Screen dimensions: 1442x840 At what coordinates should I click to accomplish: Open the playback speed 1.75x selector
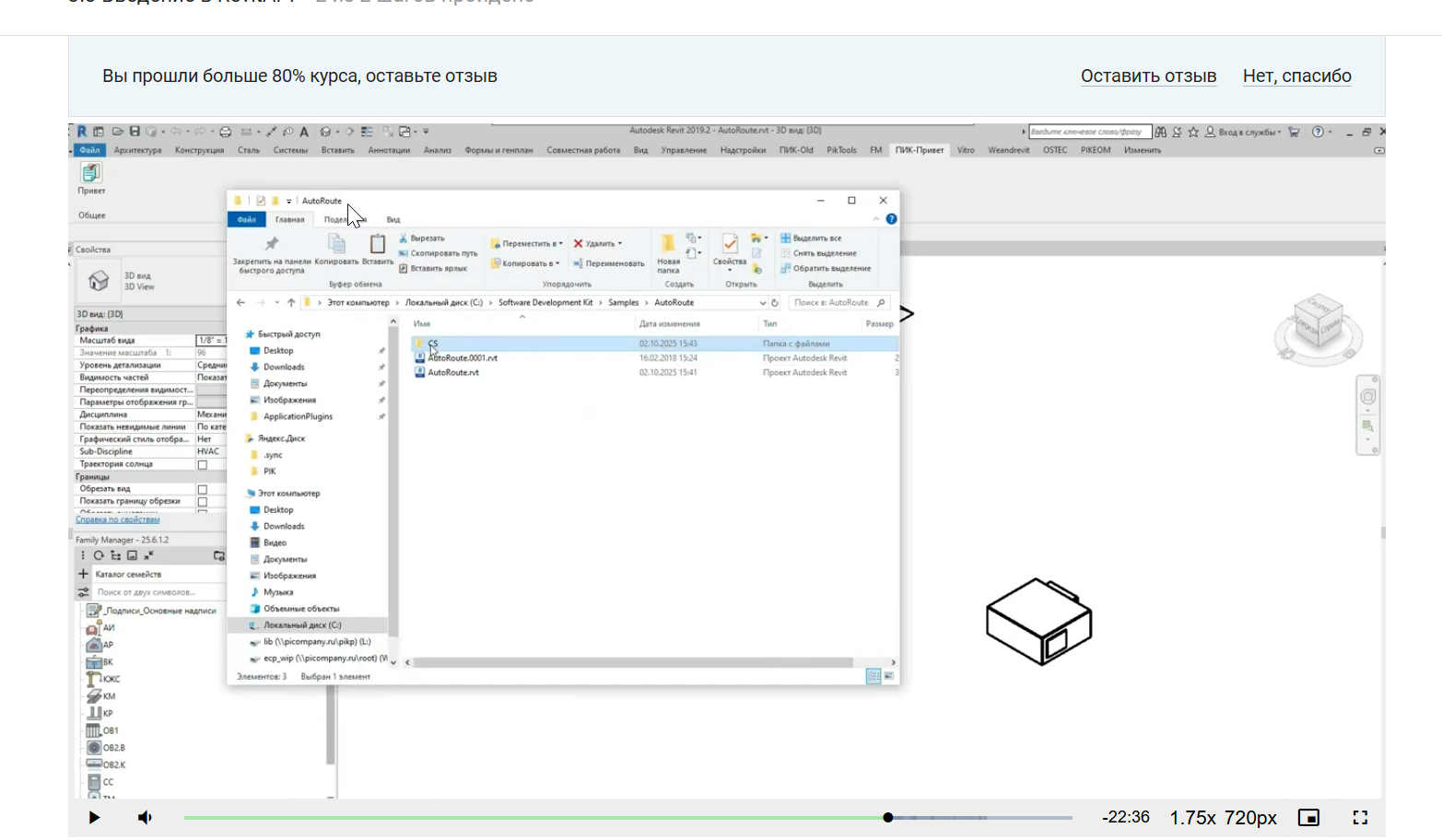coord(1192,818)
